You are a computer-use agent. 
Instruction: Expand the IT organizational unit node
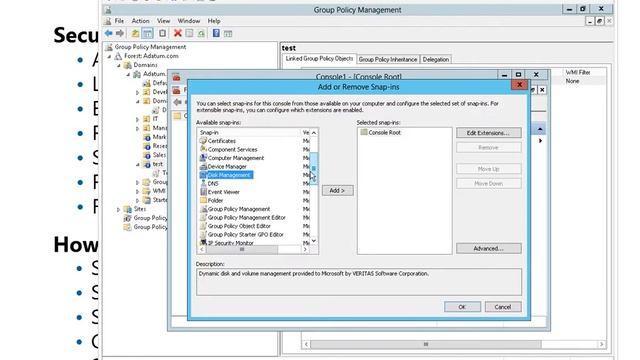pos(138,119)
